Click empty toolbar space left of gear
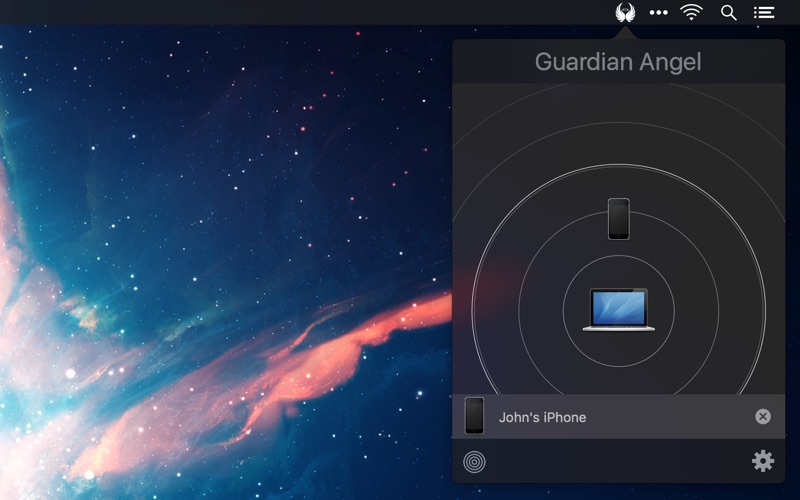The image size is (800, 500). 620,462
